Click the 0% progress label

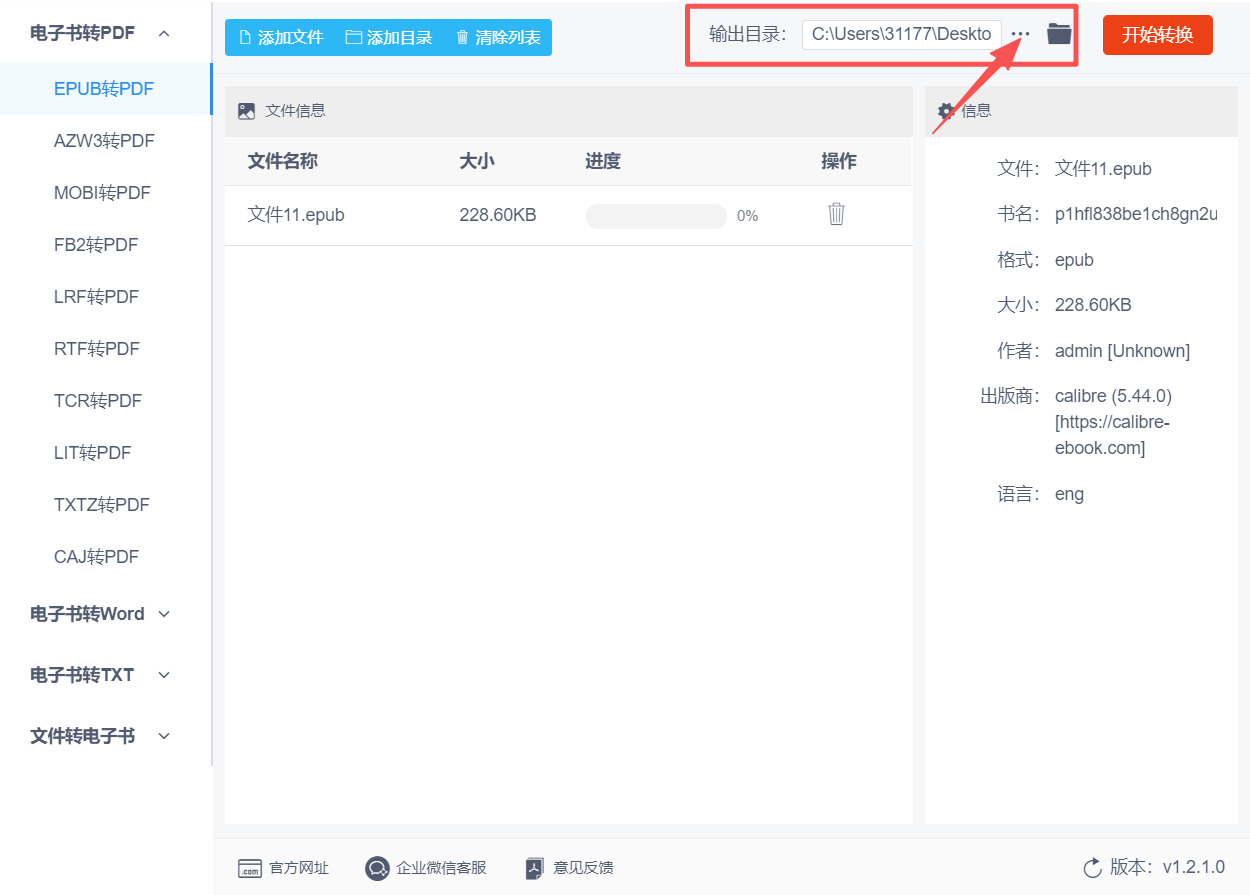pos(747,216)
